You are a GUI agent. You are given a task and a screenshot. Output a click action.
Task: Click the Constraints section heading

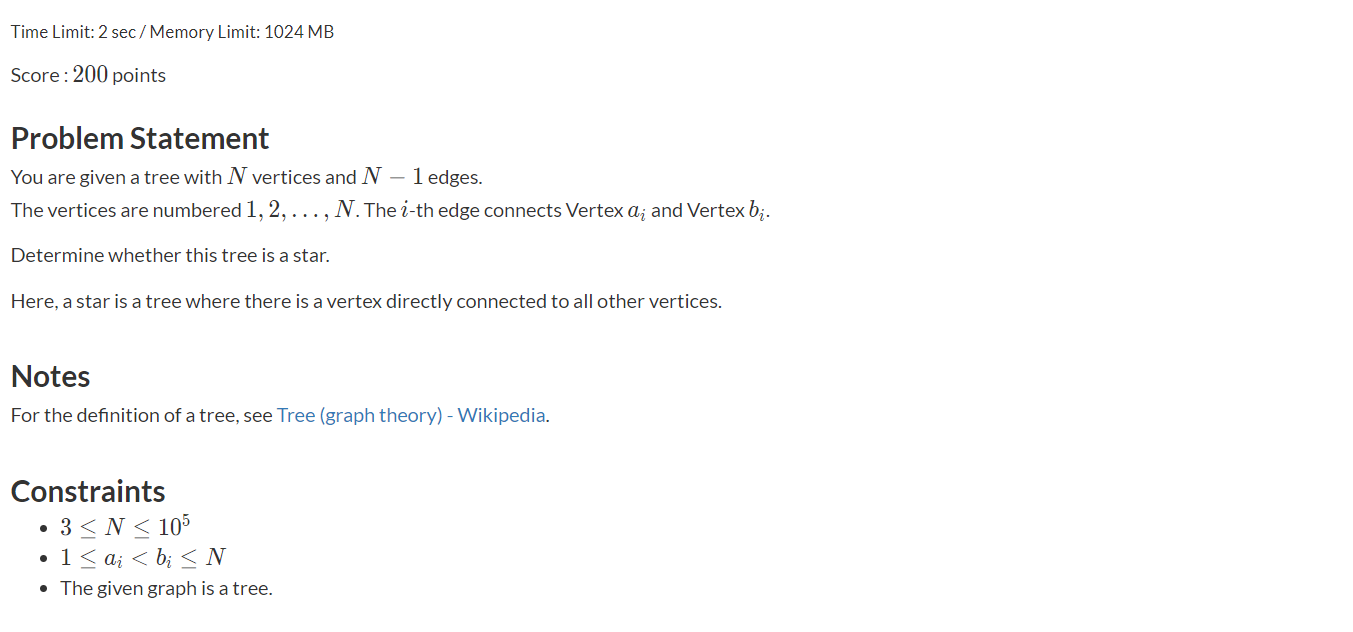(x=88, y=491)
